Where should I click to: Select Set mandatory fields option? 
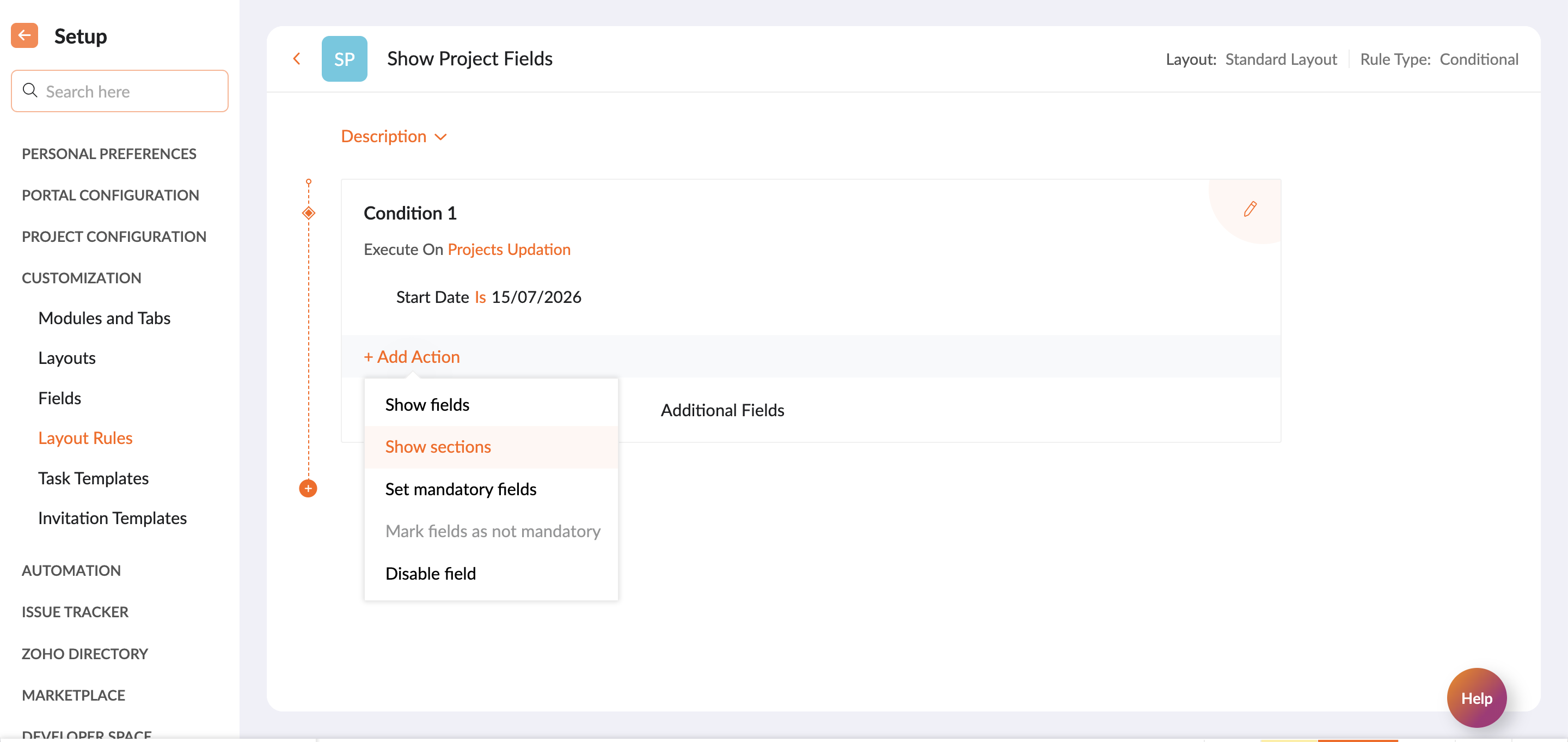pyautogui.click(x=491, y=489)
